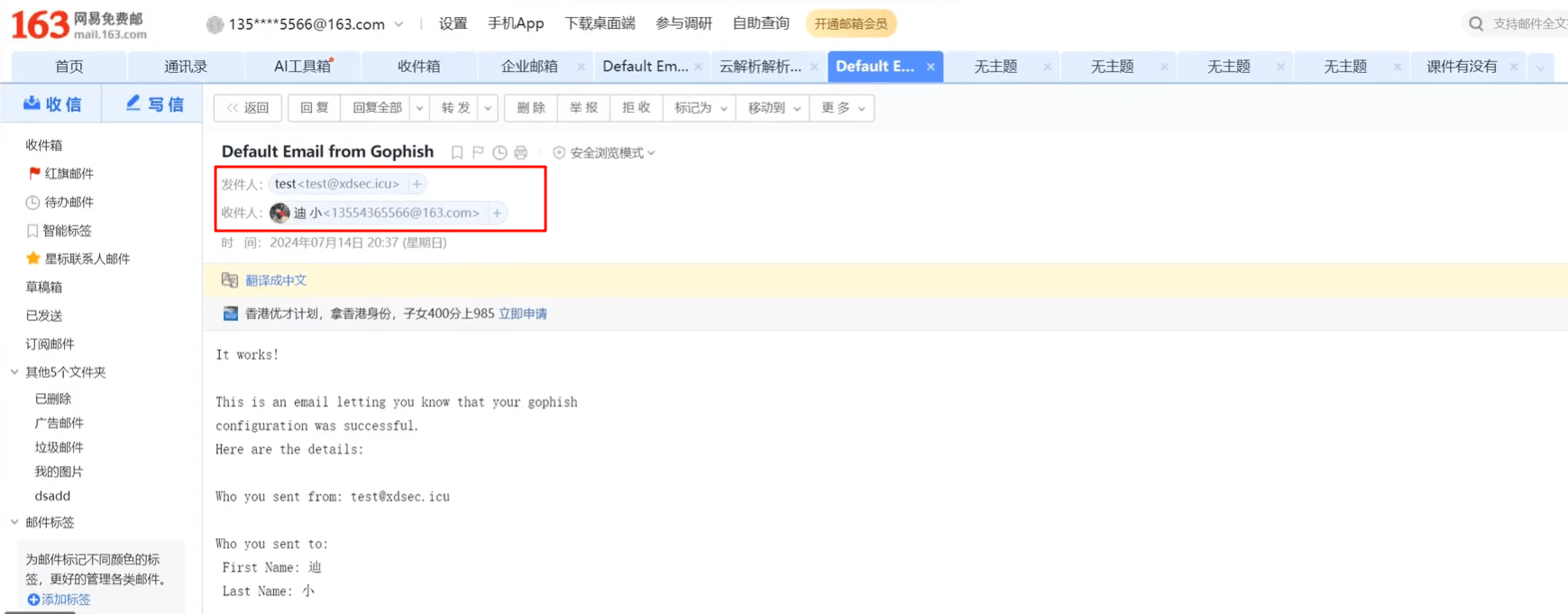Open 待办邮件 in the sidebar
Screen dimensions: 1568x614
pos(60,202)
